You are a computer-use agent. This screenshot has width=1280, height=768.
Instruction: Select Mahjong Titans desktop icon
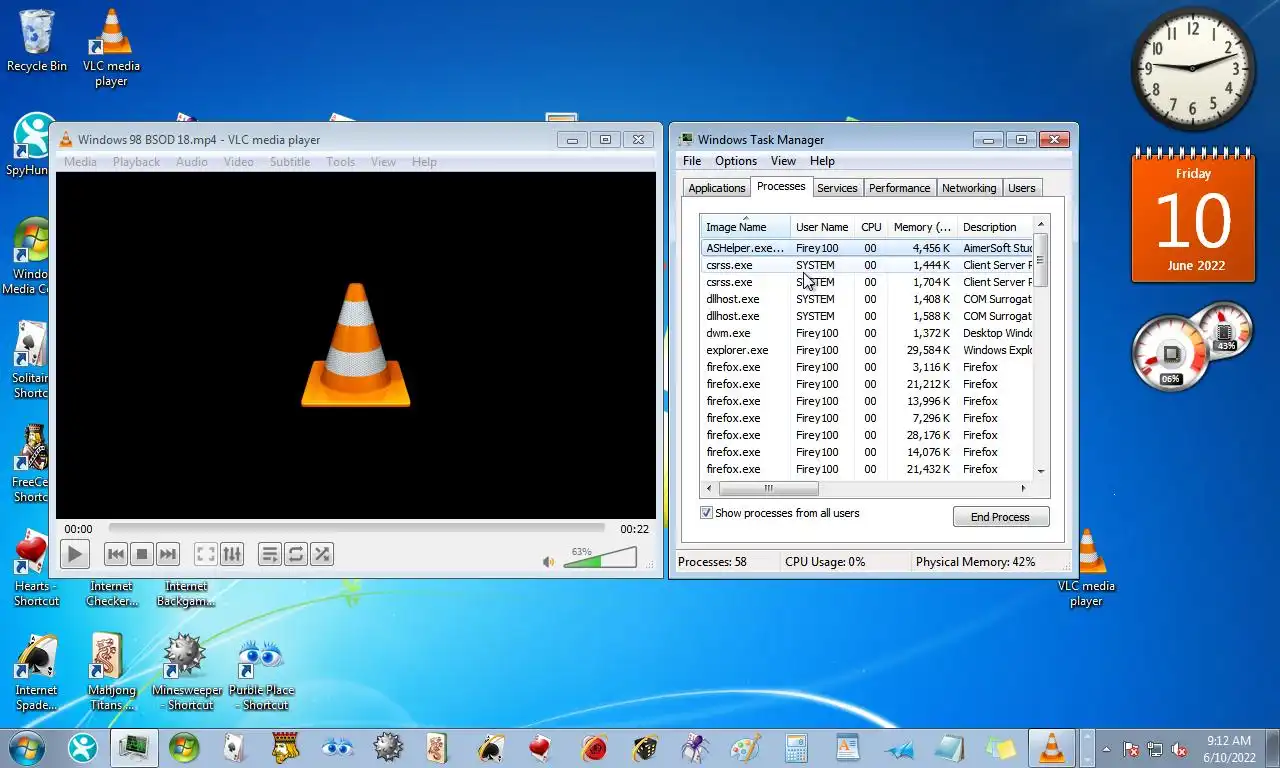click(x=111, y=672)
